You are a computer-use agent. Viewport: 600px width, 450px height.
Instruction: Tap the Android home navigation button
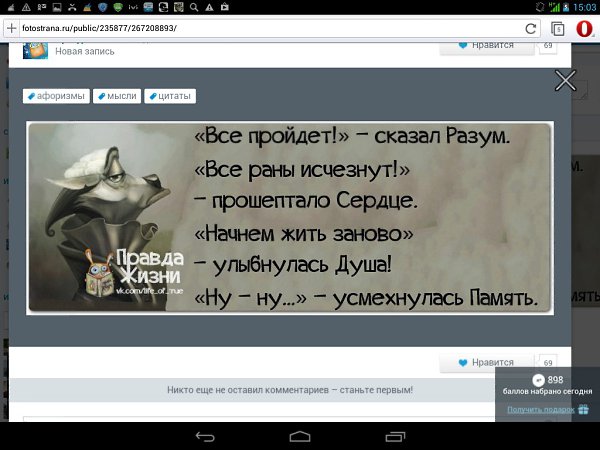point(299,436)
